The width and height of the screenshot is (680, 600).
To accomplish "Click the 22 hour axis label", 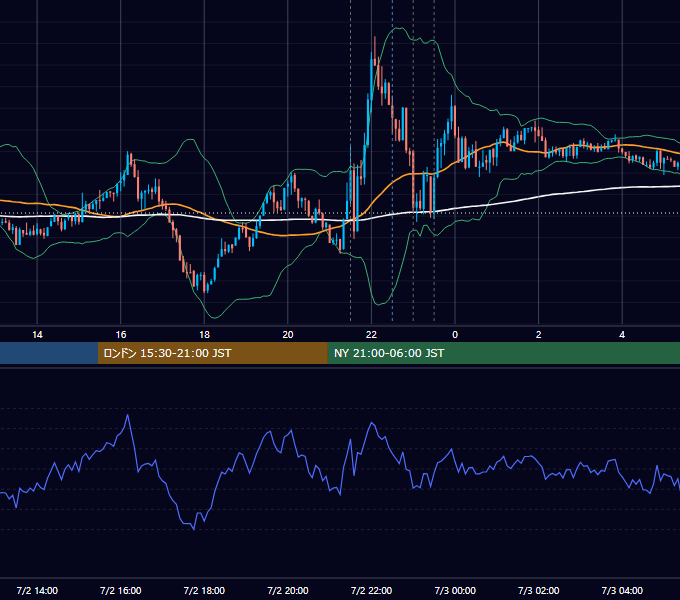I will click(371, 335).
